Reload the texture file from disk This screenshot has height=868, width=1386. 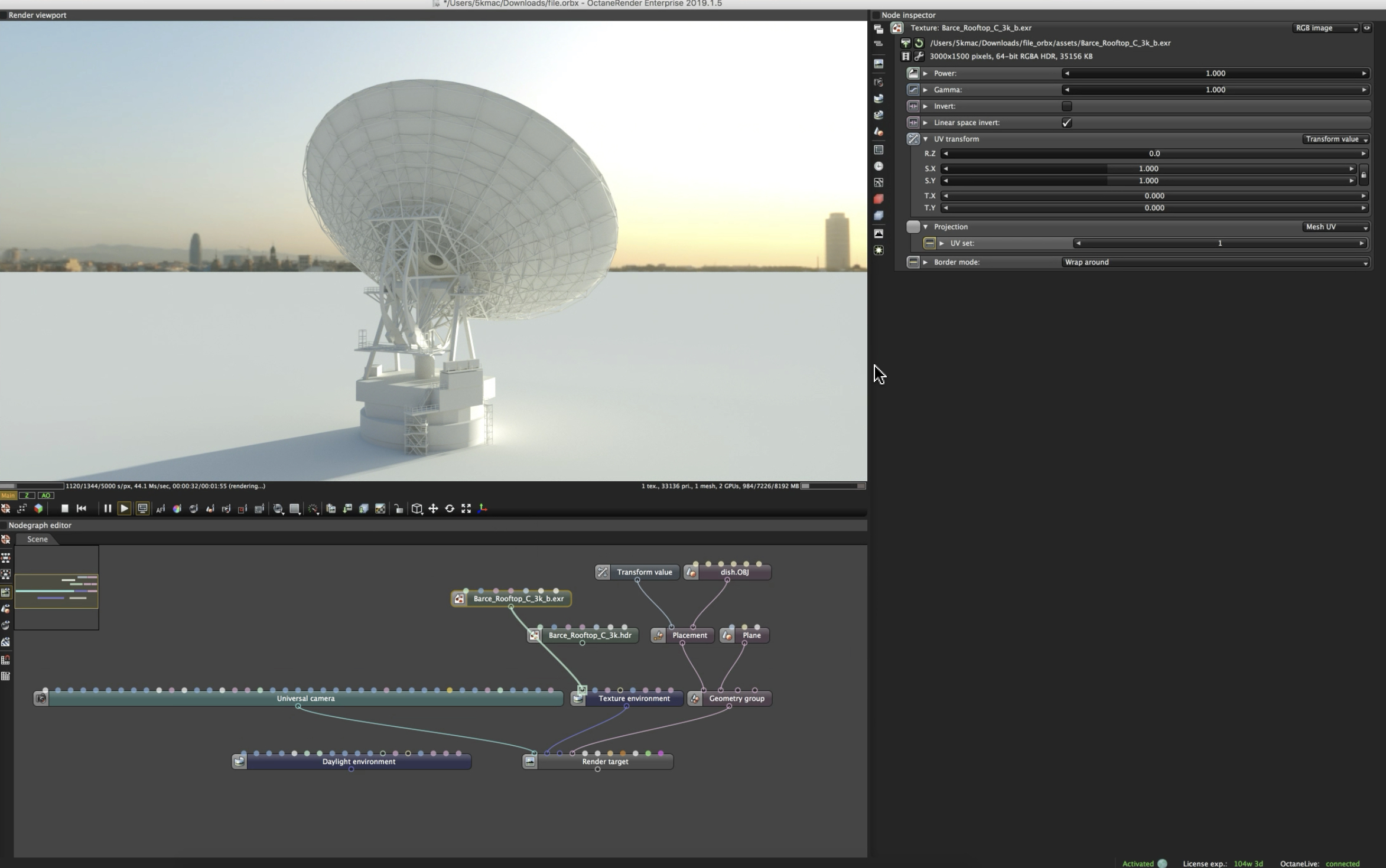[x=919, y=43]
